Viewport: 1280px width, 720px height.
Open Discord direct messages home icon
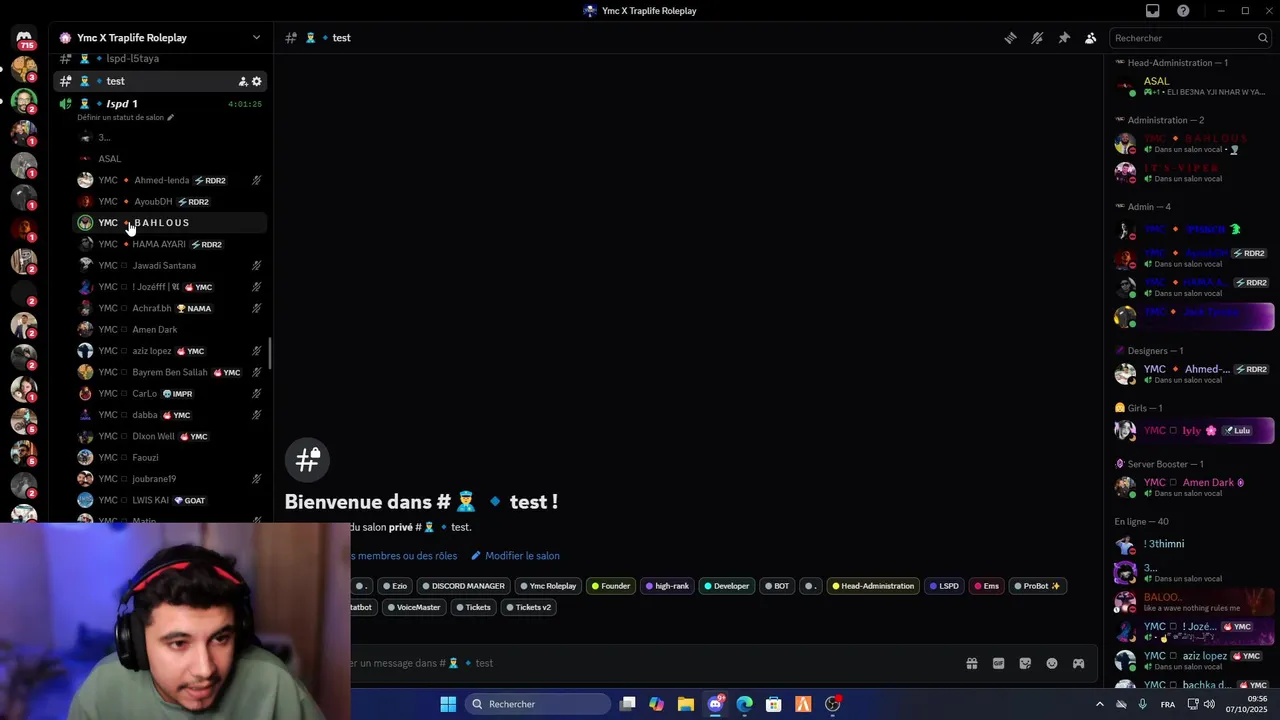point(24,38)
